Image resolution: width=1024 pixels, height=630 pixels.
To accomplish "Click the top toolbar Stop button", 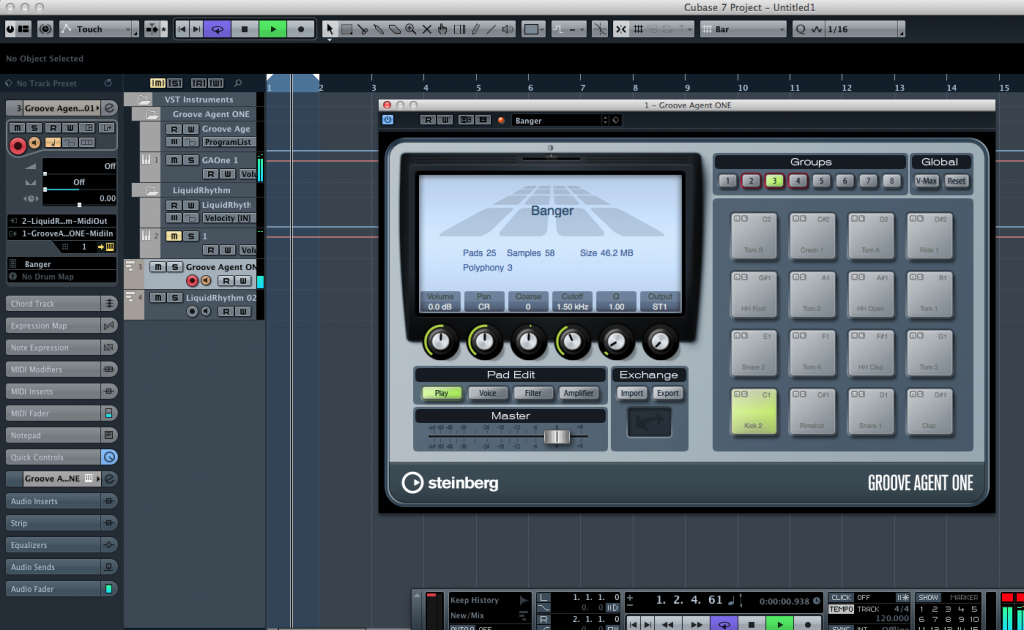I will pyautogui.click(x=245, y=29).
